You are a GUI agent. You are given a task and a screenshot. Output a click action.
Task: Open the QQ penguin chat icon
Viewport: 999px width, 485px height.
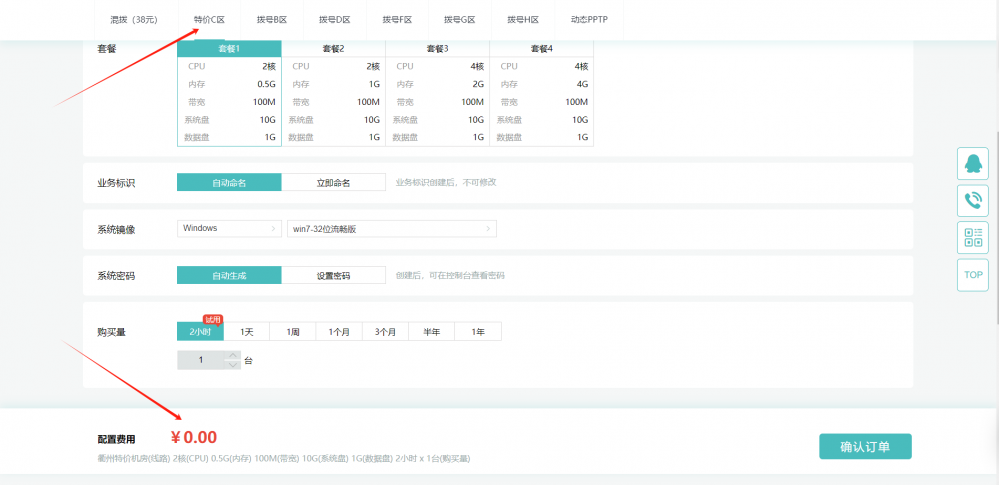click(x=972, y=162)
